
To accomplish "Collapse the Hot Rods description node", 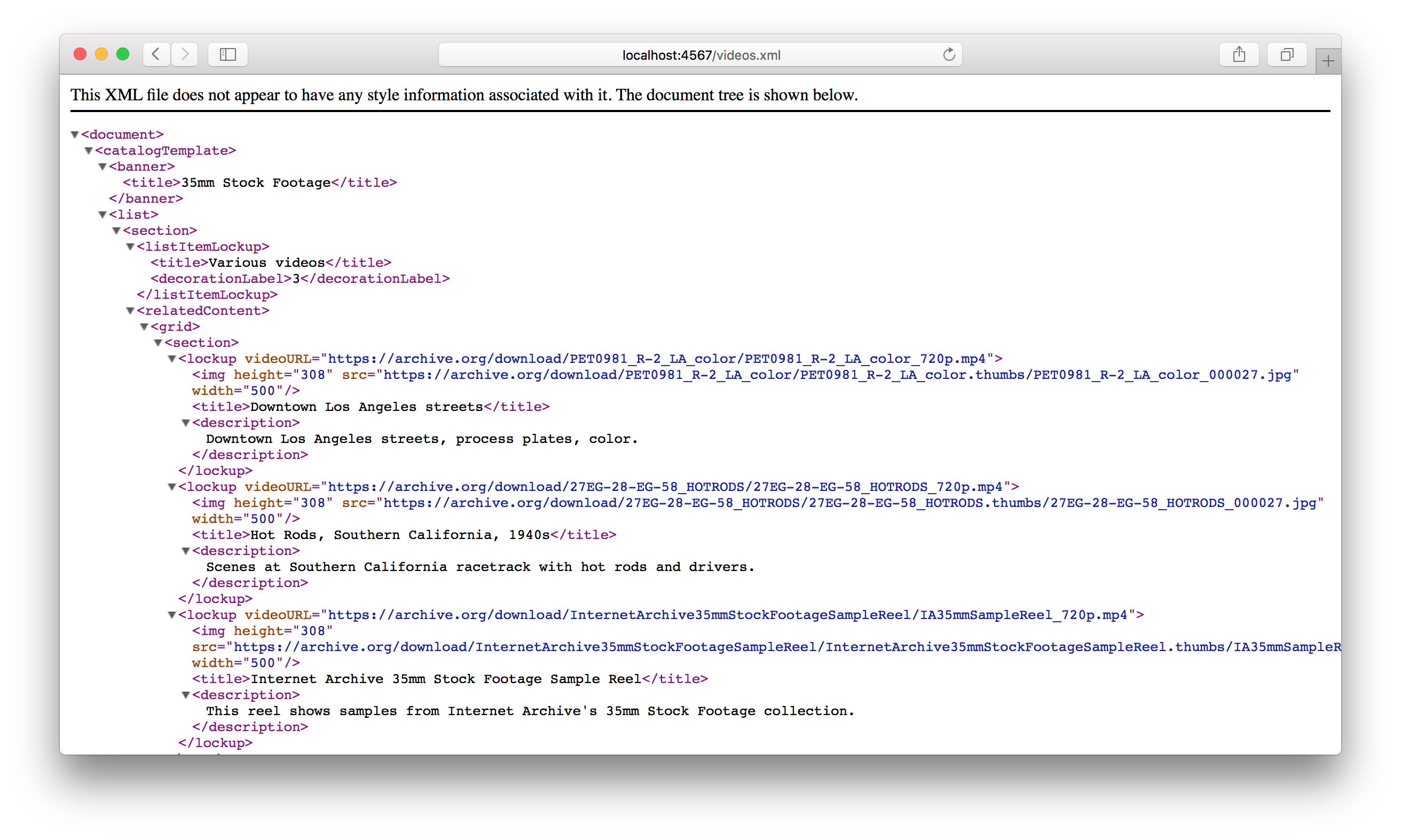I will tap(186, 551).
